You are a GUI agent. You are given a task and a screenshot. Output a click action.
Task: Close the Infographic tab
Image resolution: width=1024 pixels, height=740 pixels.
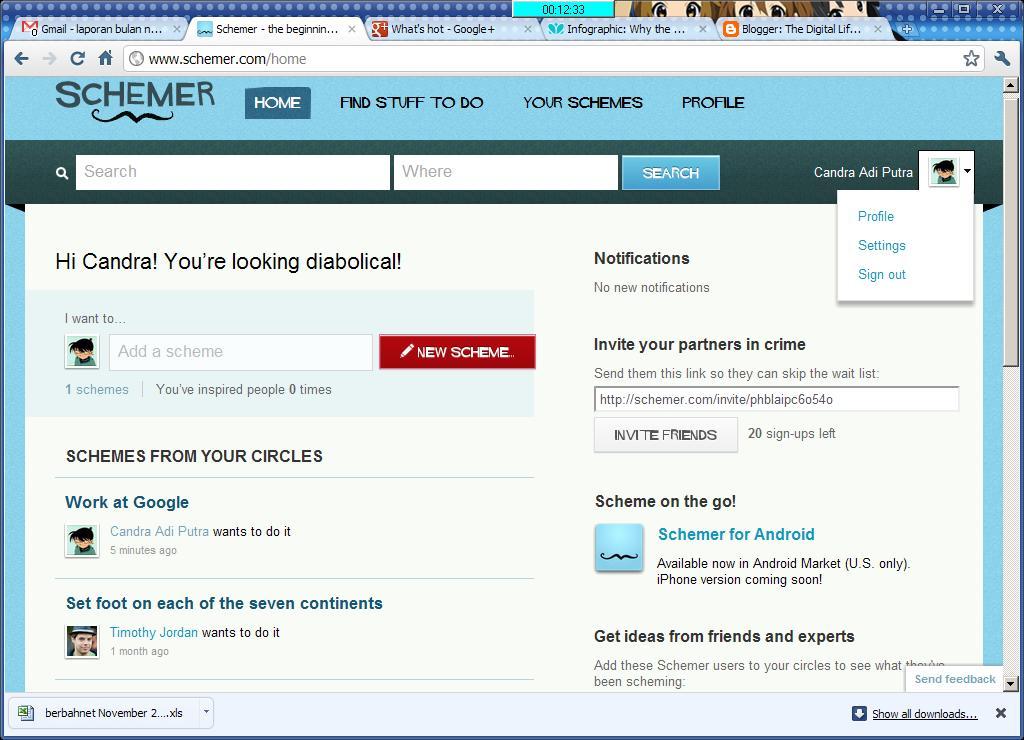(703, 29)
